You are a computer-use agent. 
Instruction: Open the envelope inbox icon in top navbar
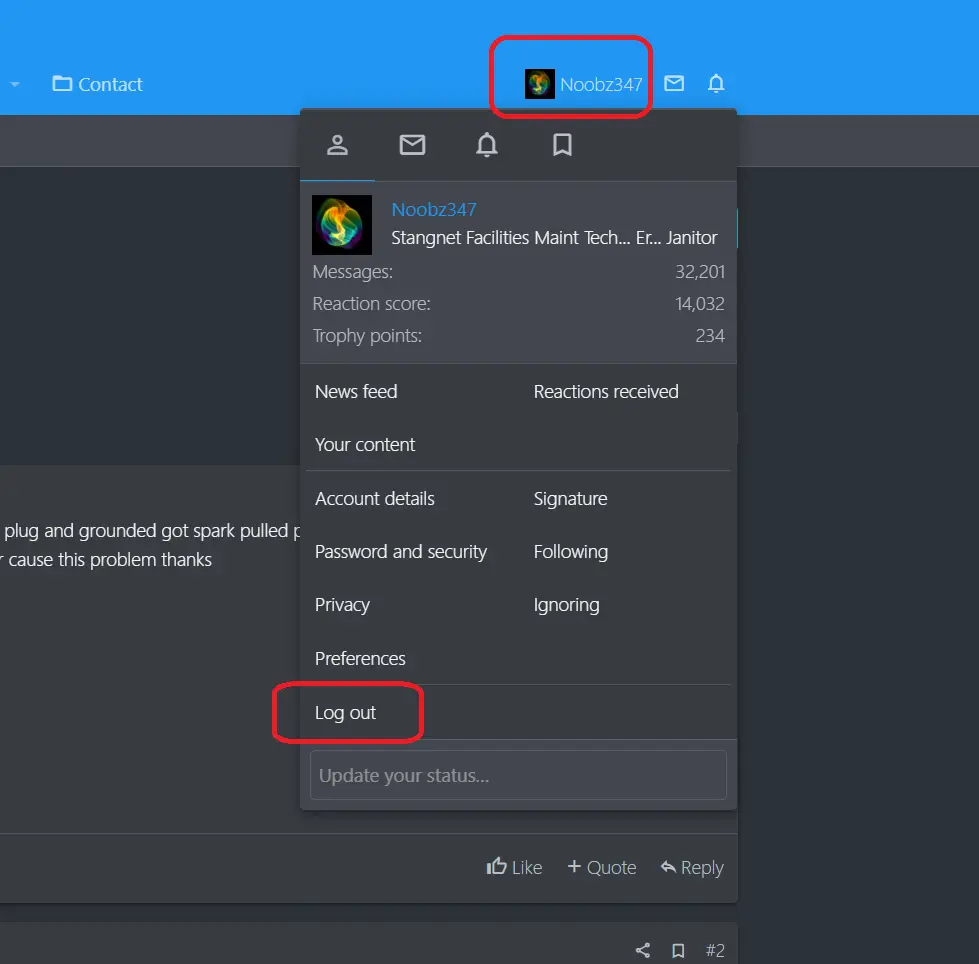[x=674, y=83]
